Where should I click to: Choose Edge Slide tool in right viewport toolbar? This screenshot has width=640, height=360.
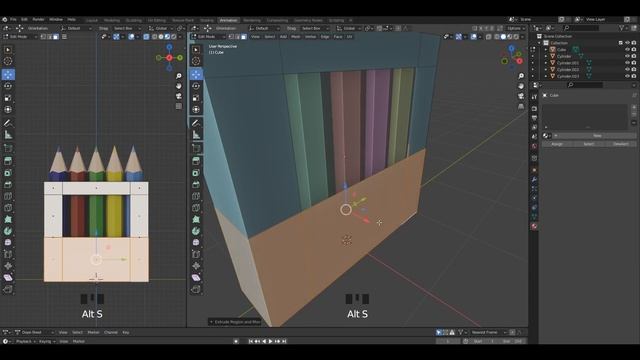[196, 254]
